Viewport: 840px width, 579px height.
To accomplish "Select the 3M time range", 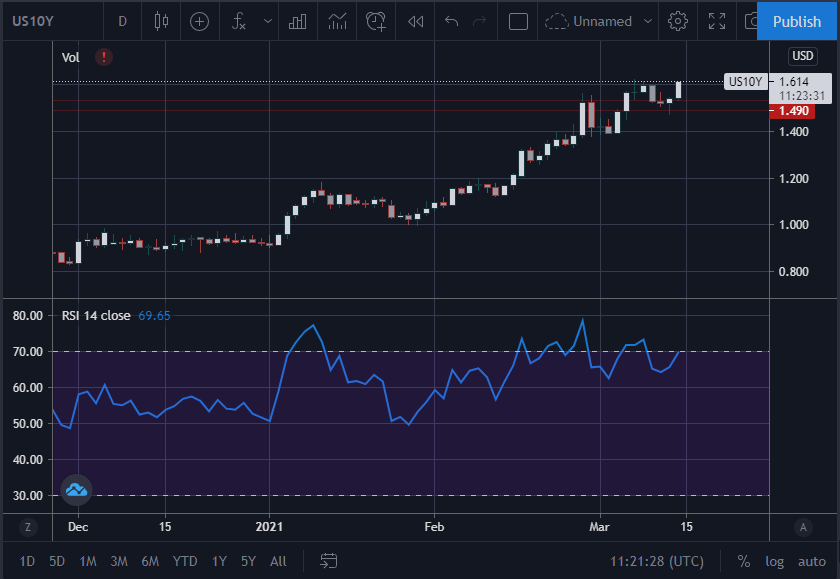I will (119, 561).
